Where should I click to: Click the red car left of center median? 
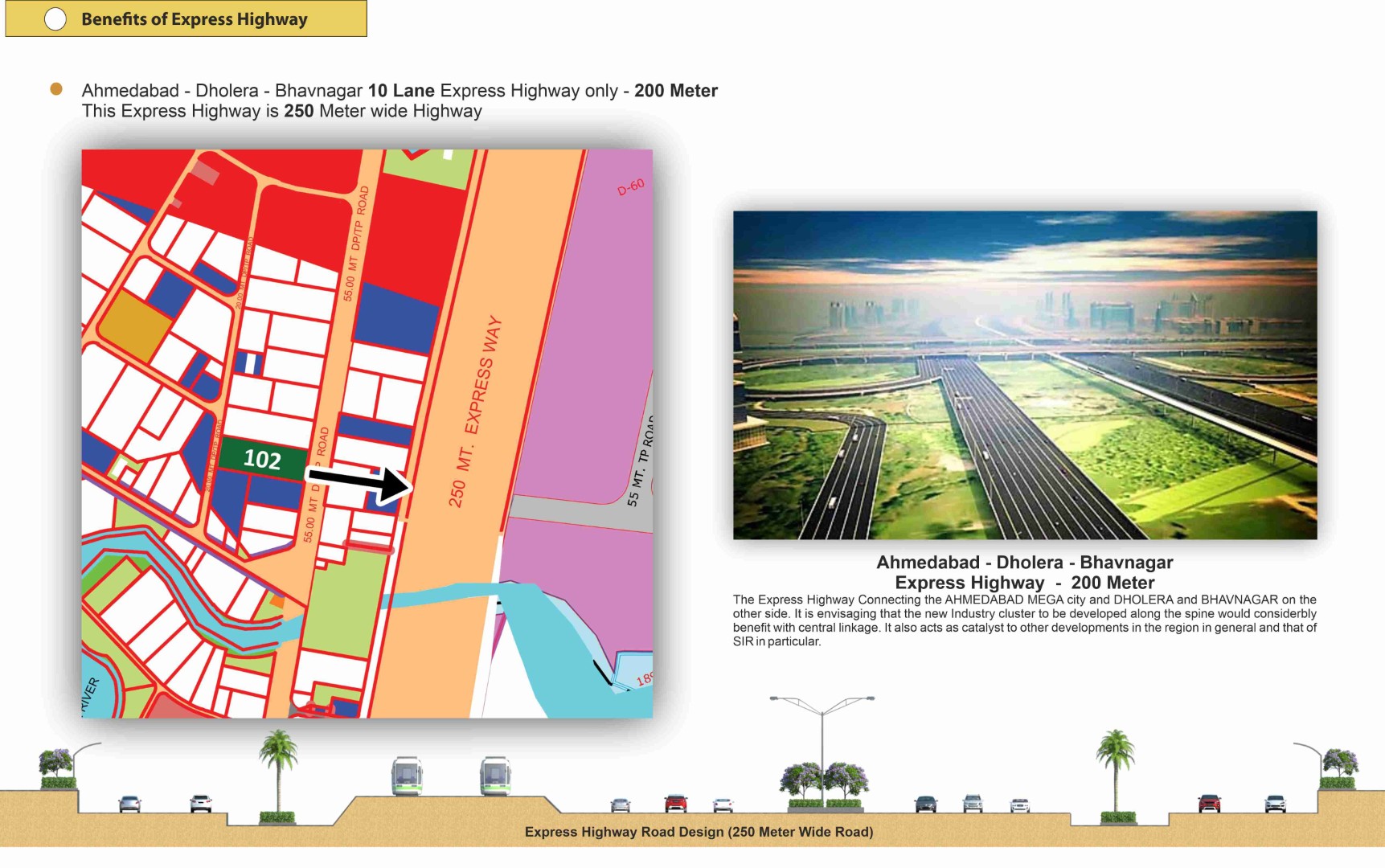[x=676, y=803]
